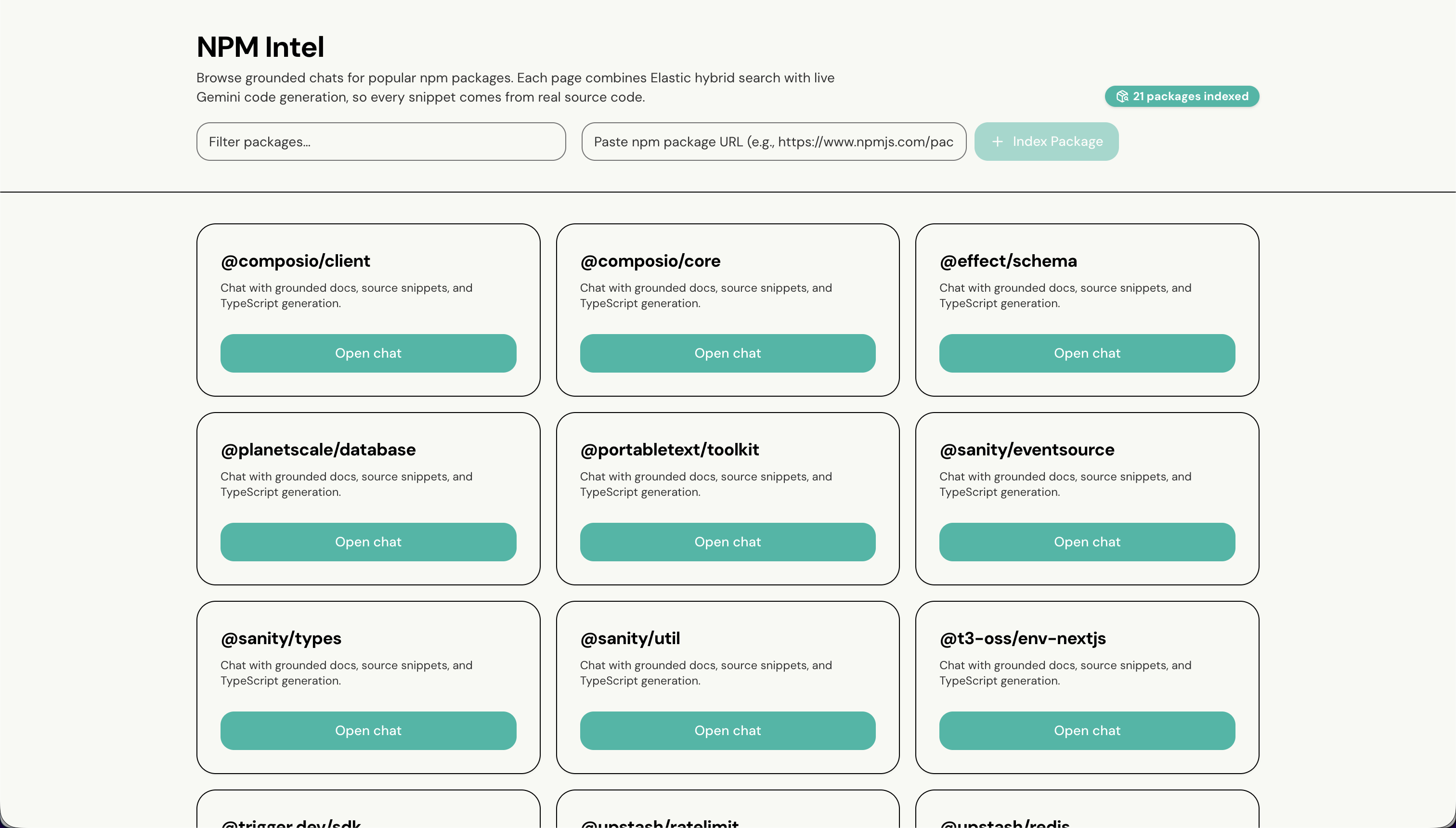Image resolution: width=1456 pixels, height=828 pixels.
Task: Click the npm package URL input field
Action: point(773,142)
